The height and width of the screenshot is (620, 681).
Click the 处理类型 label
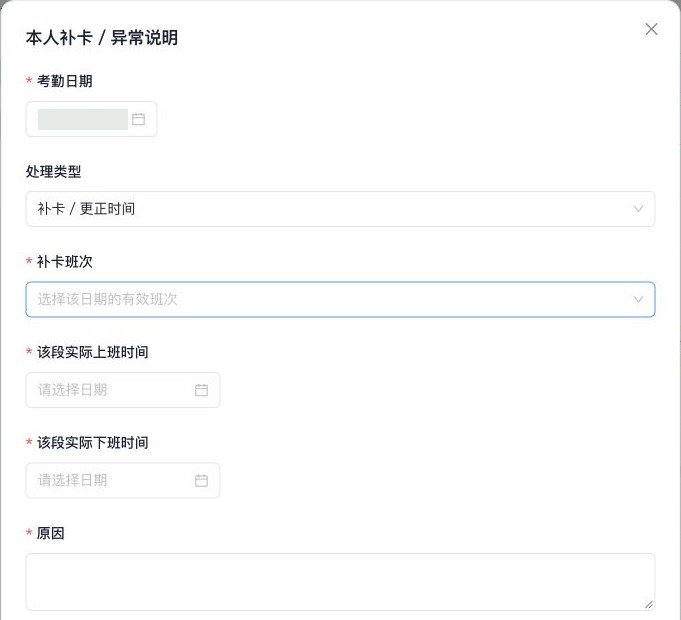(53, 171)
